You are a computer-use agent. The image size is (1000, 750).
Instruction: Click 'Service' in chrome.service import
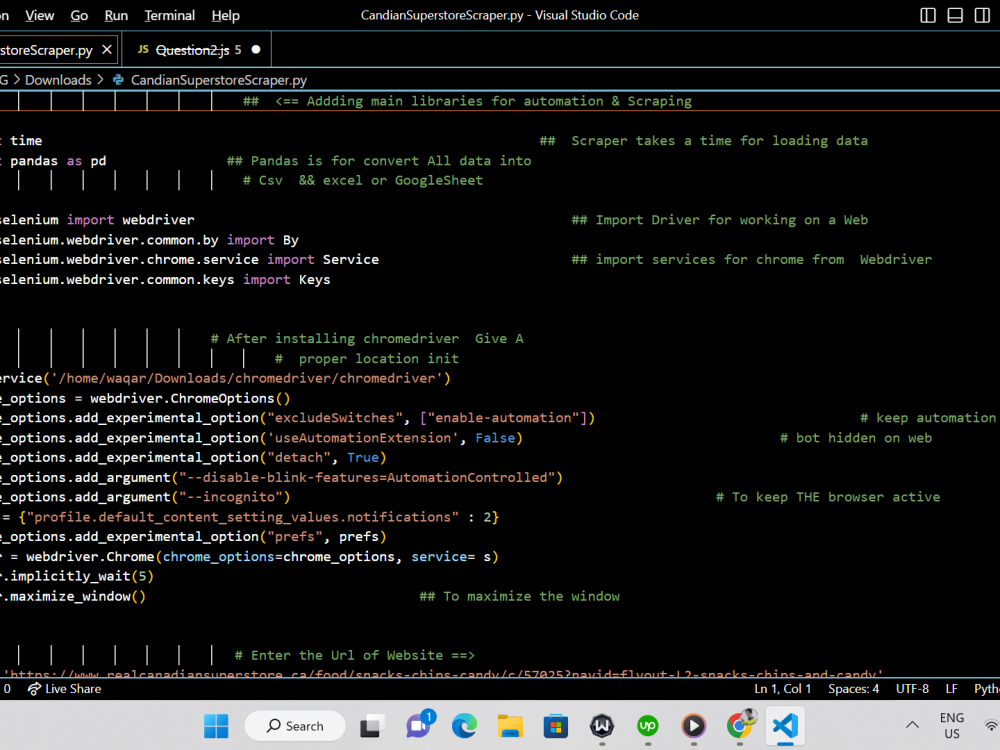pyautogui.click(x=351, y=260)
